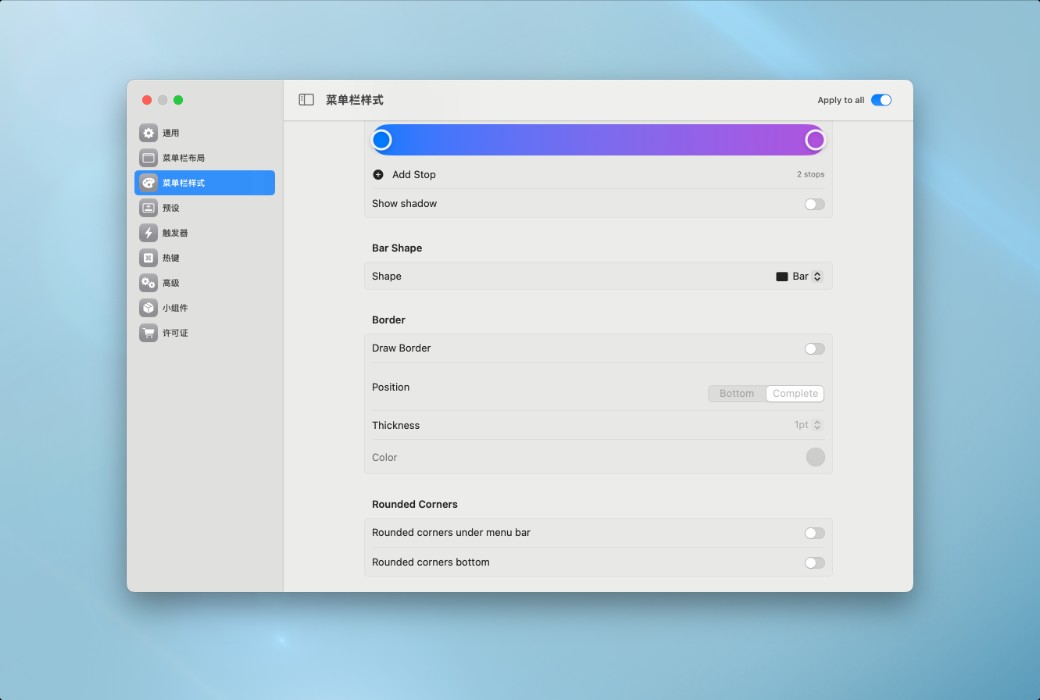Choose Complete border position
This screenshot has height=700, width=1040.
click(795, 393)
